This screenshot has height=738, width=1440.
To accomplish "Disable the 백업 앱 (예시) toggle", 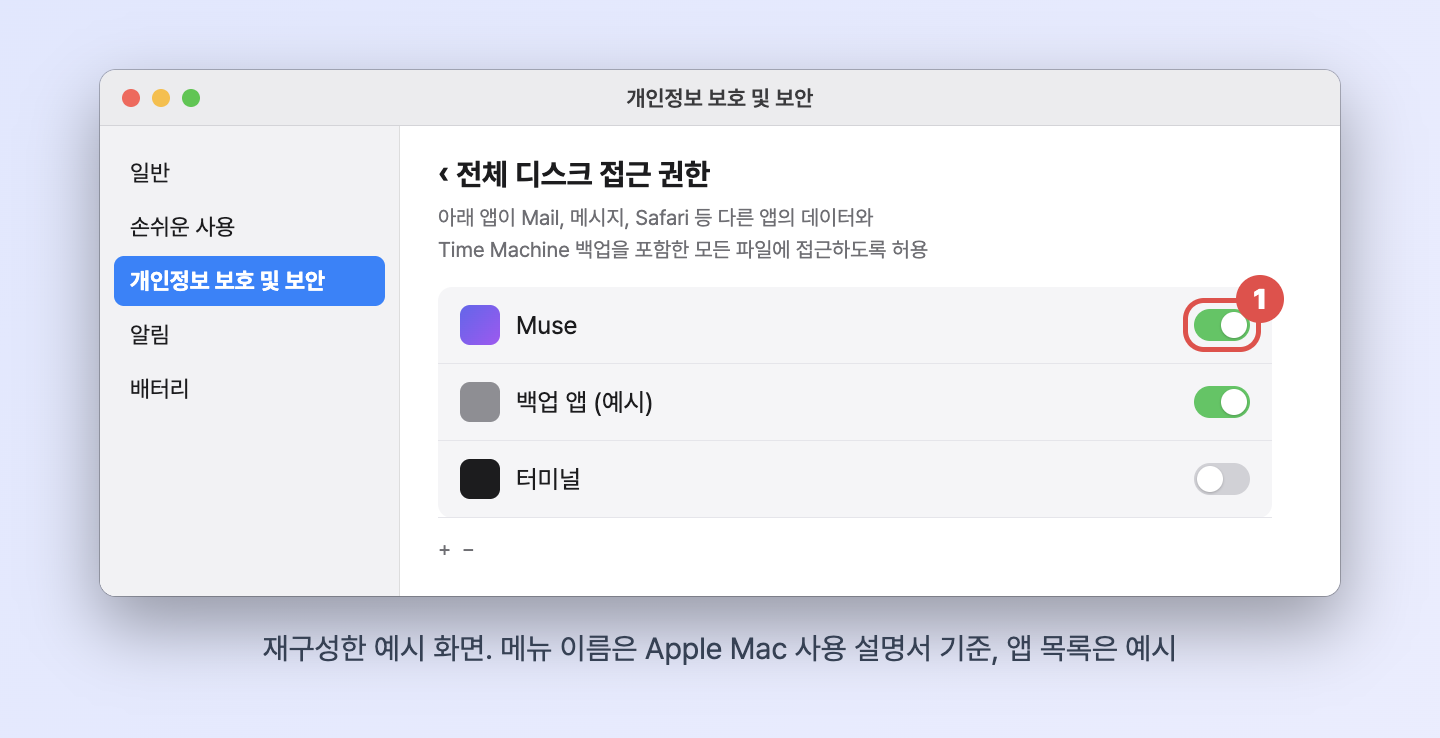I will pos(1222,402).
